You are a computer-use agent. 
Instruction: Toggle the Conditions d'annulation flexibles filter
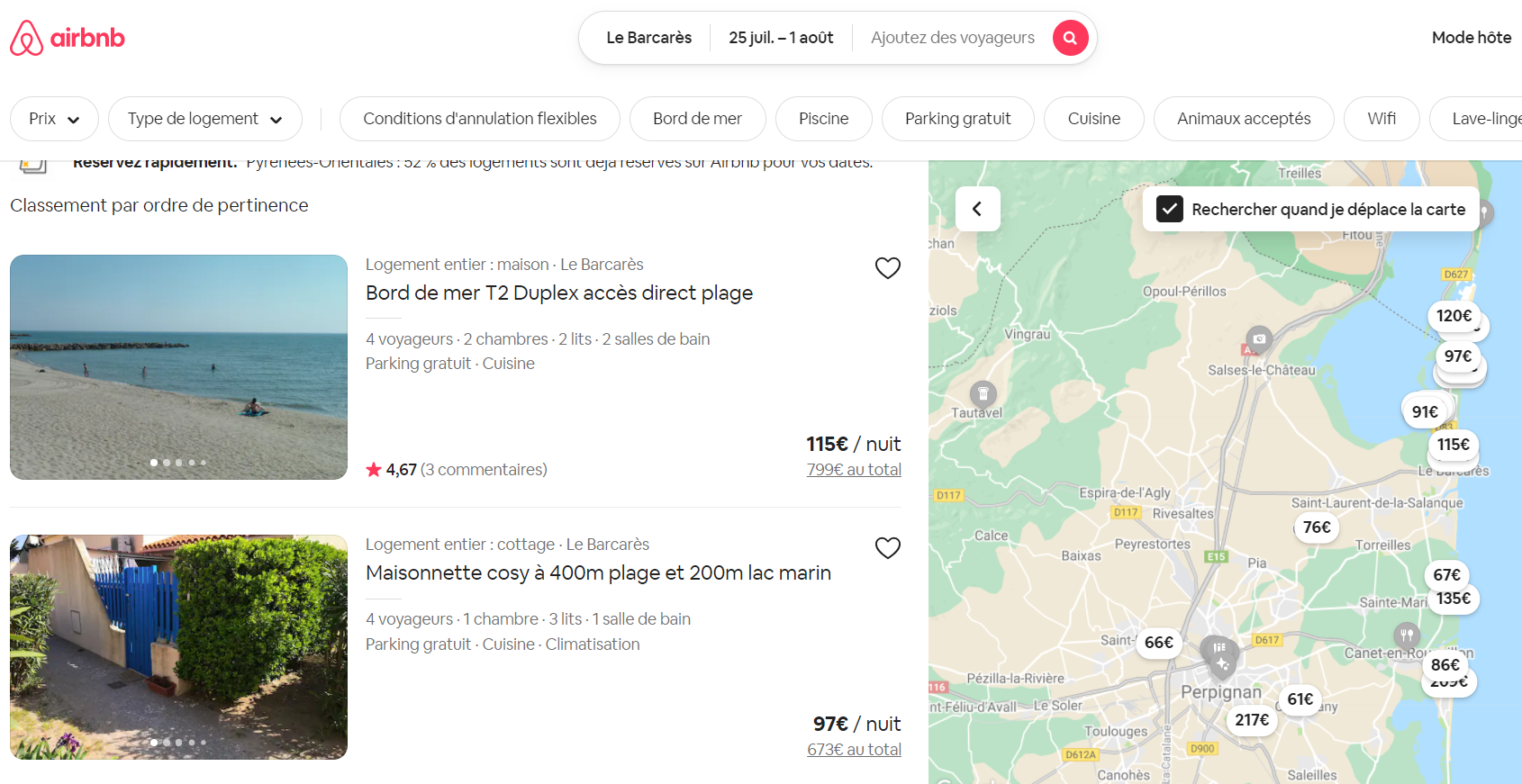(x=480, y=119)
